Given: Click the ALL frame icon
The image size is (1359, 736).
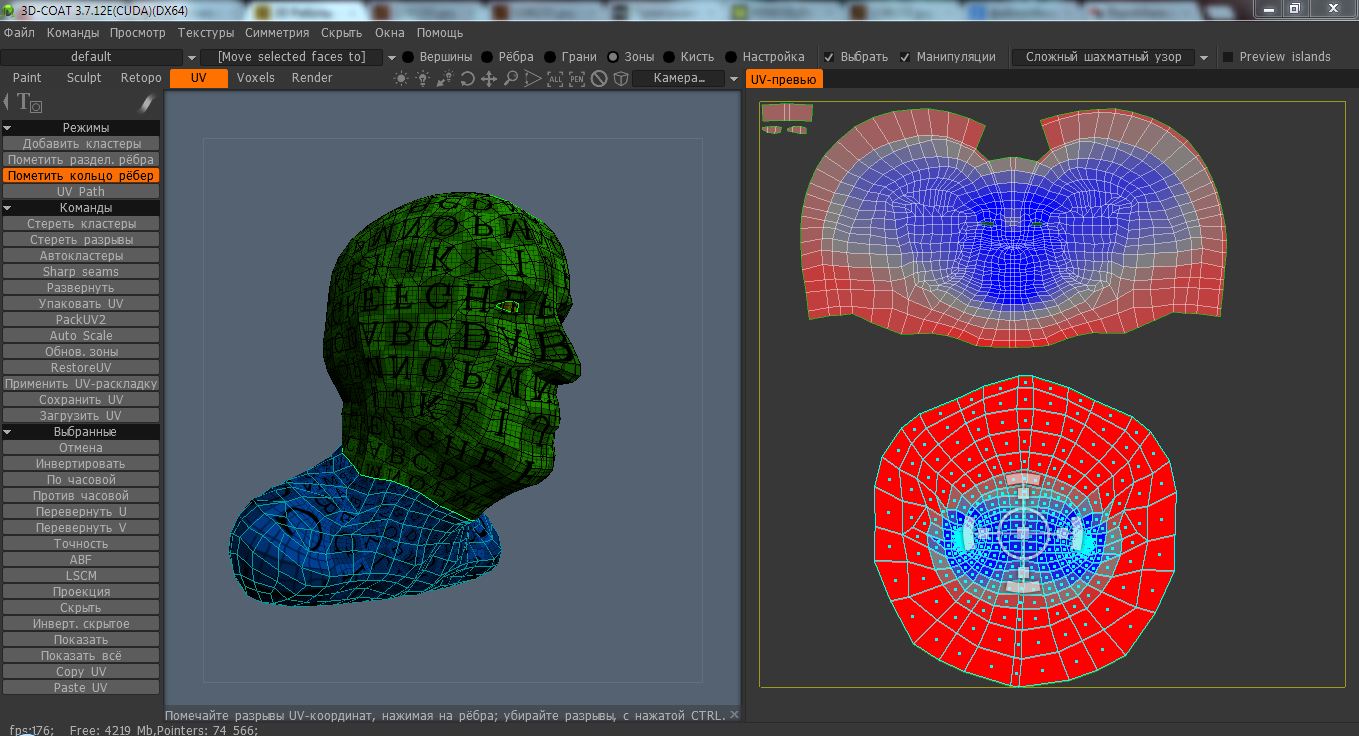Looking at the screenshot, I should [x=555, y=79].
